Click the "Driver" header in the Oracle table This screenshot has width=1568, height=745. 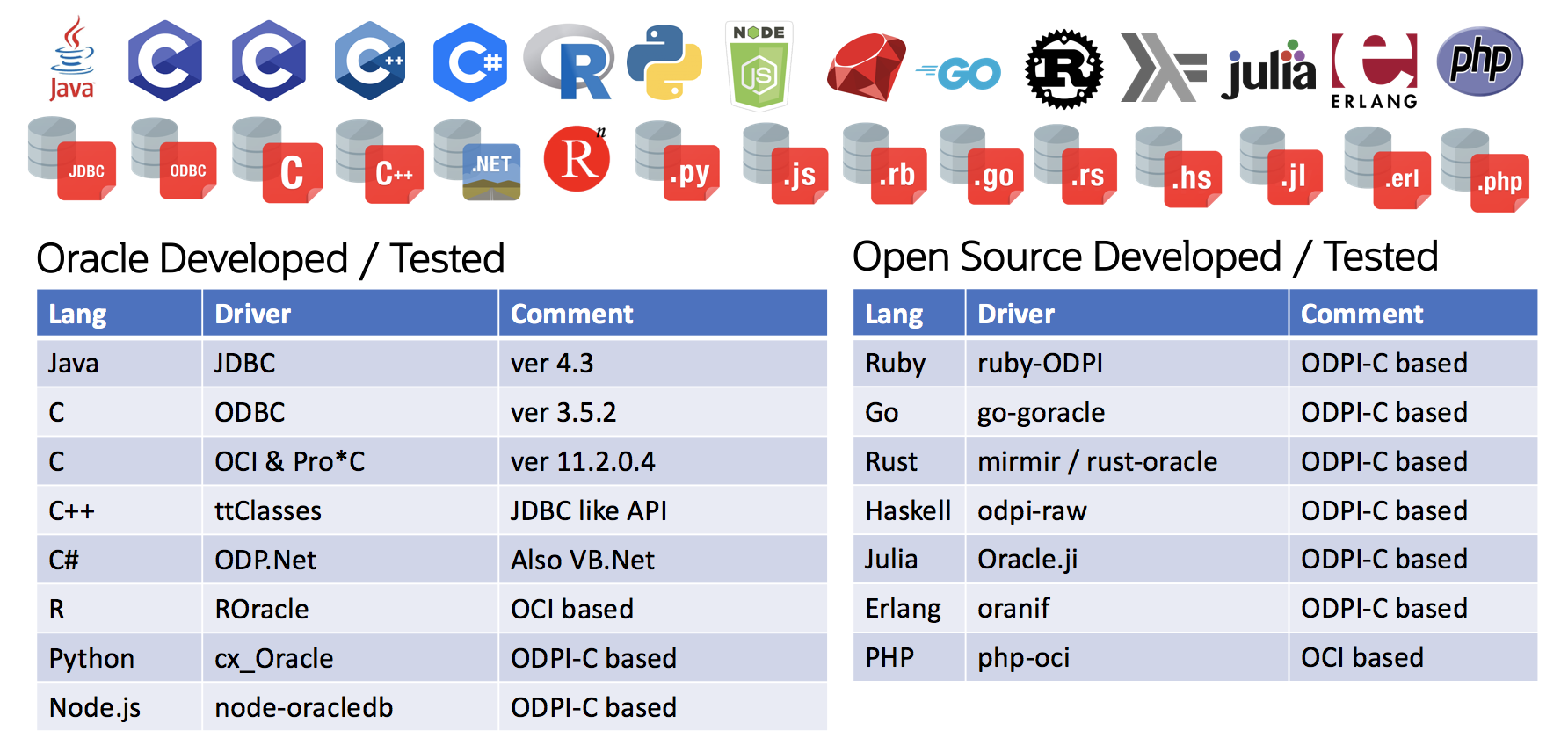coord(351,314)
